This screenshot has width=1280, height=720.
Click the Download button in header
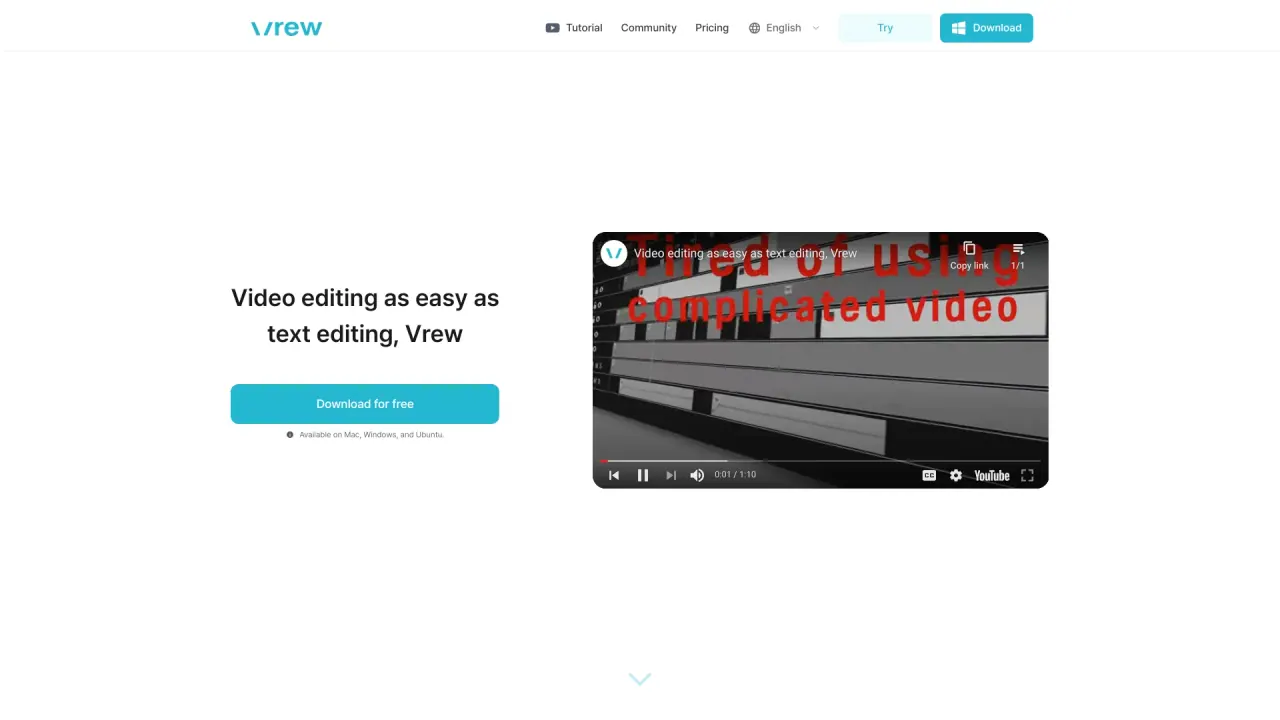click(986, 28)
